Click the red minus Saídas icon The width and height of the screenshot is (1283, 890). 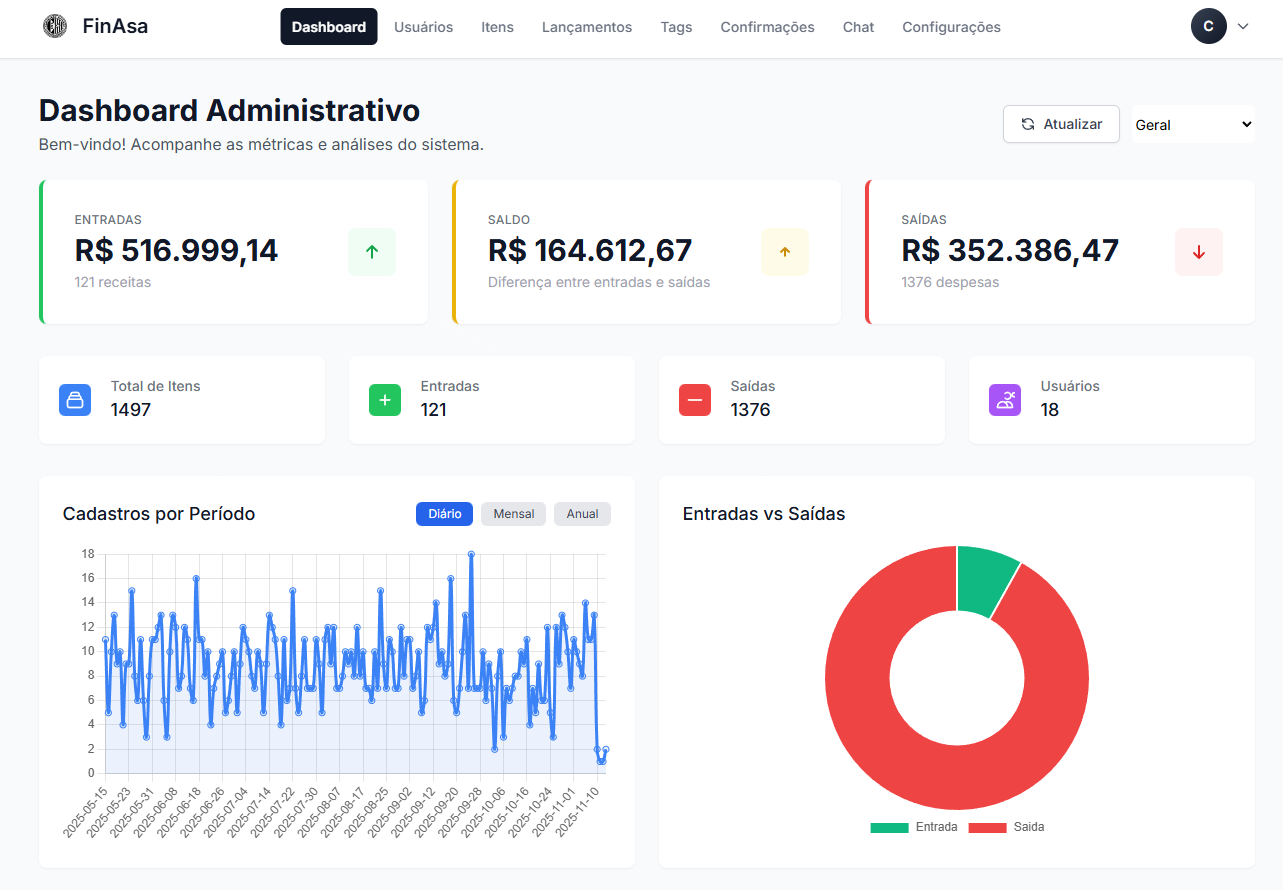pyautogui.click(x=695, y=400)
